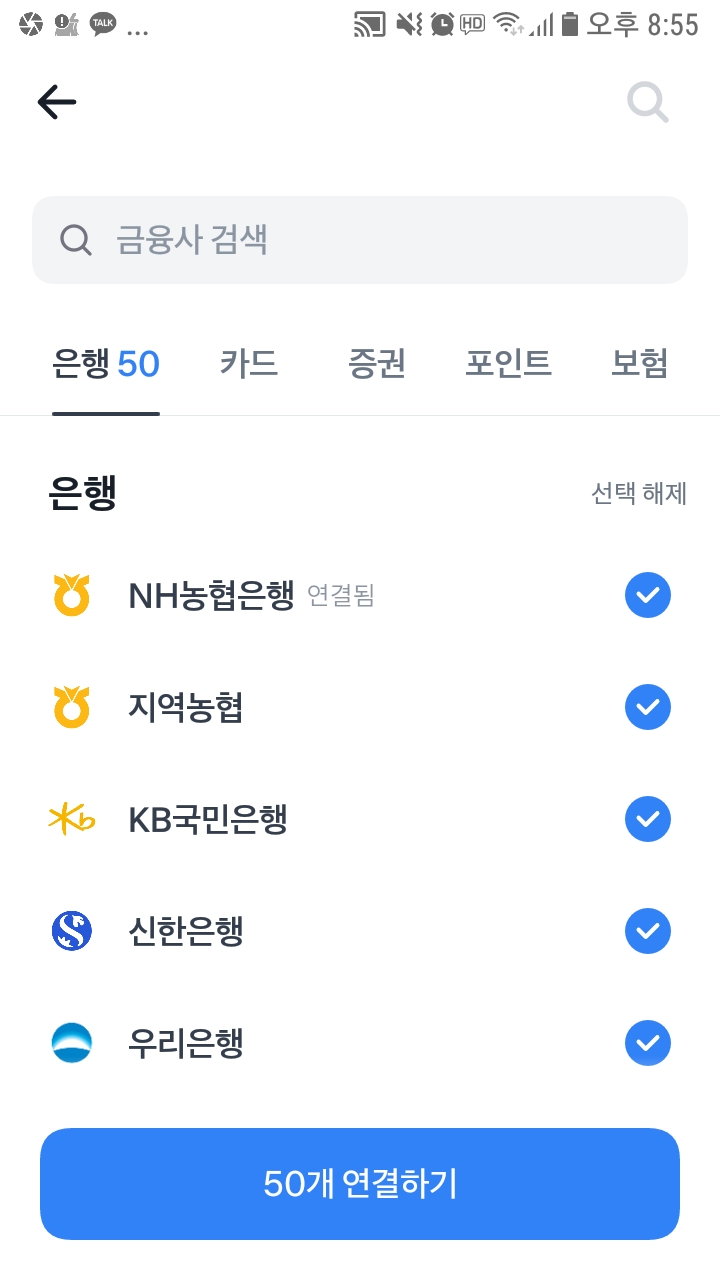
Task: Tap the 우리은행 logo icon
Action: [71, 1043]
